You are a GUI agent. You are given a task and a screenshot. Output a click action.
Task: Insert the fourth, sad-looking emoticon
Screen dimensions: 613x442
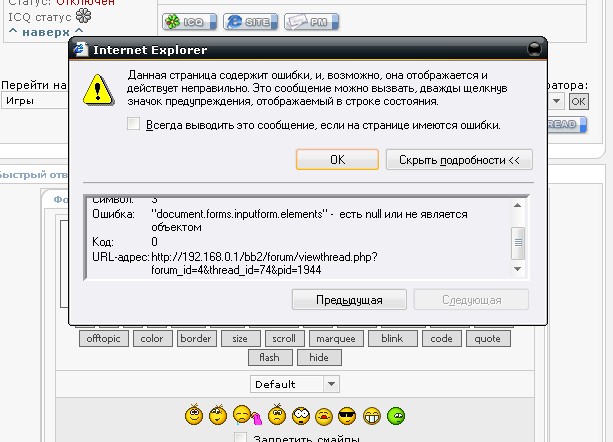(277, 415)
